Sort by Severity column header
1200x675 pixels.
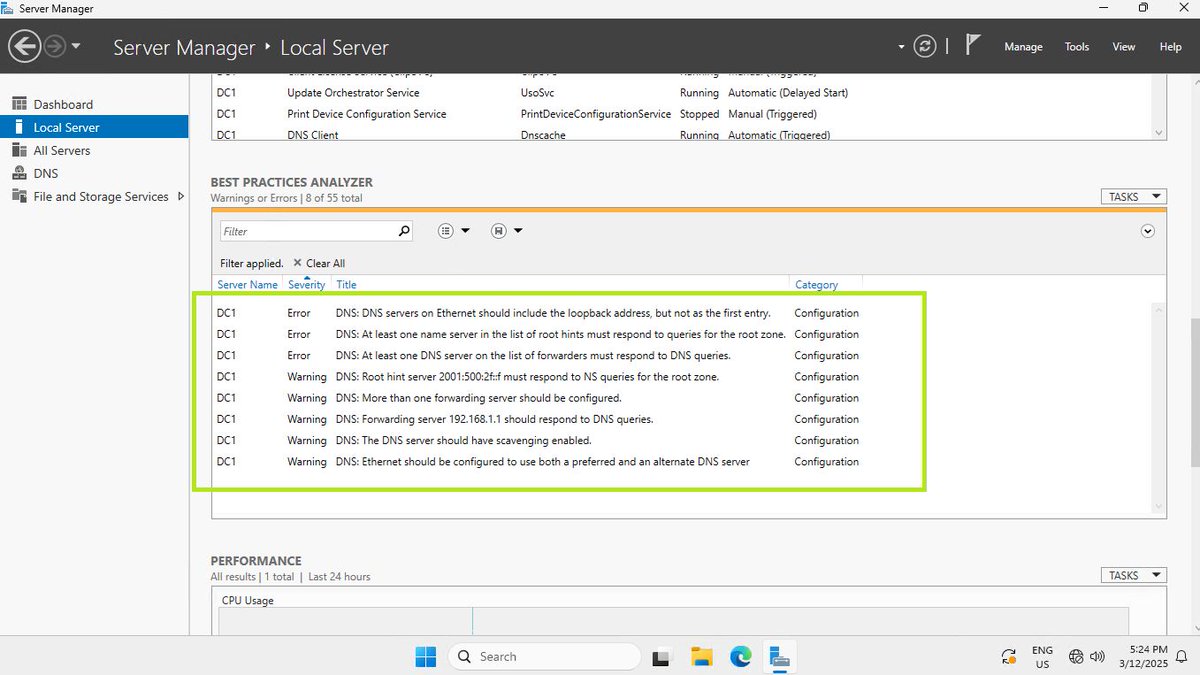[306, 285]
